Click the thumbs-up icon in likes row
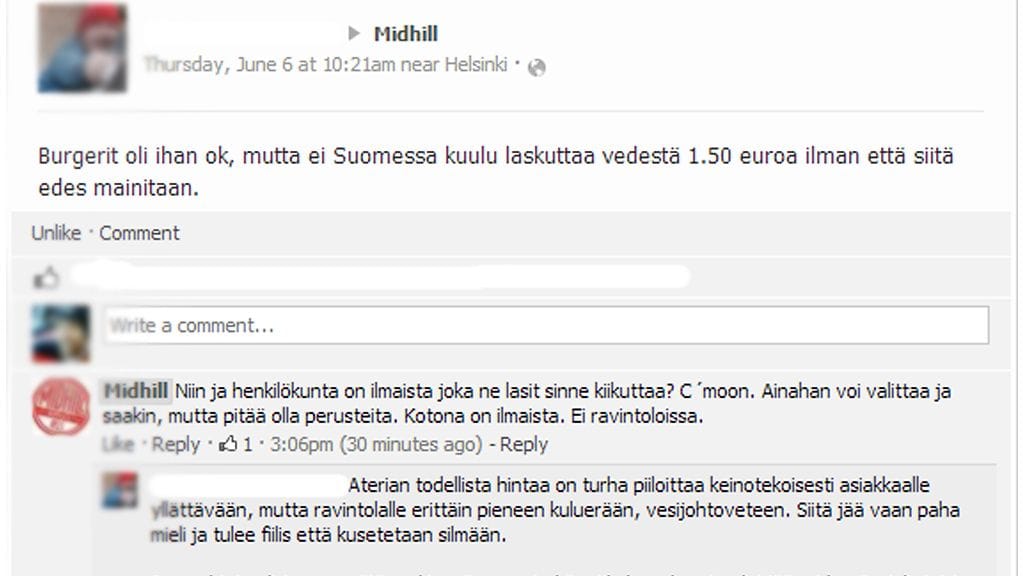 46,277
